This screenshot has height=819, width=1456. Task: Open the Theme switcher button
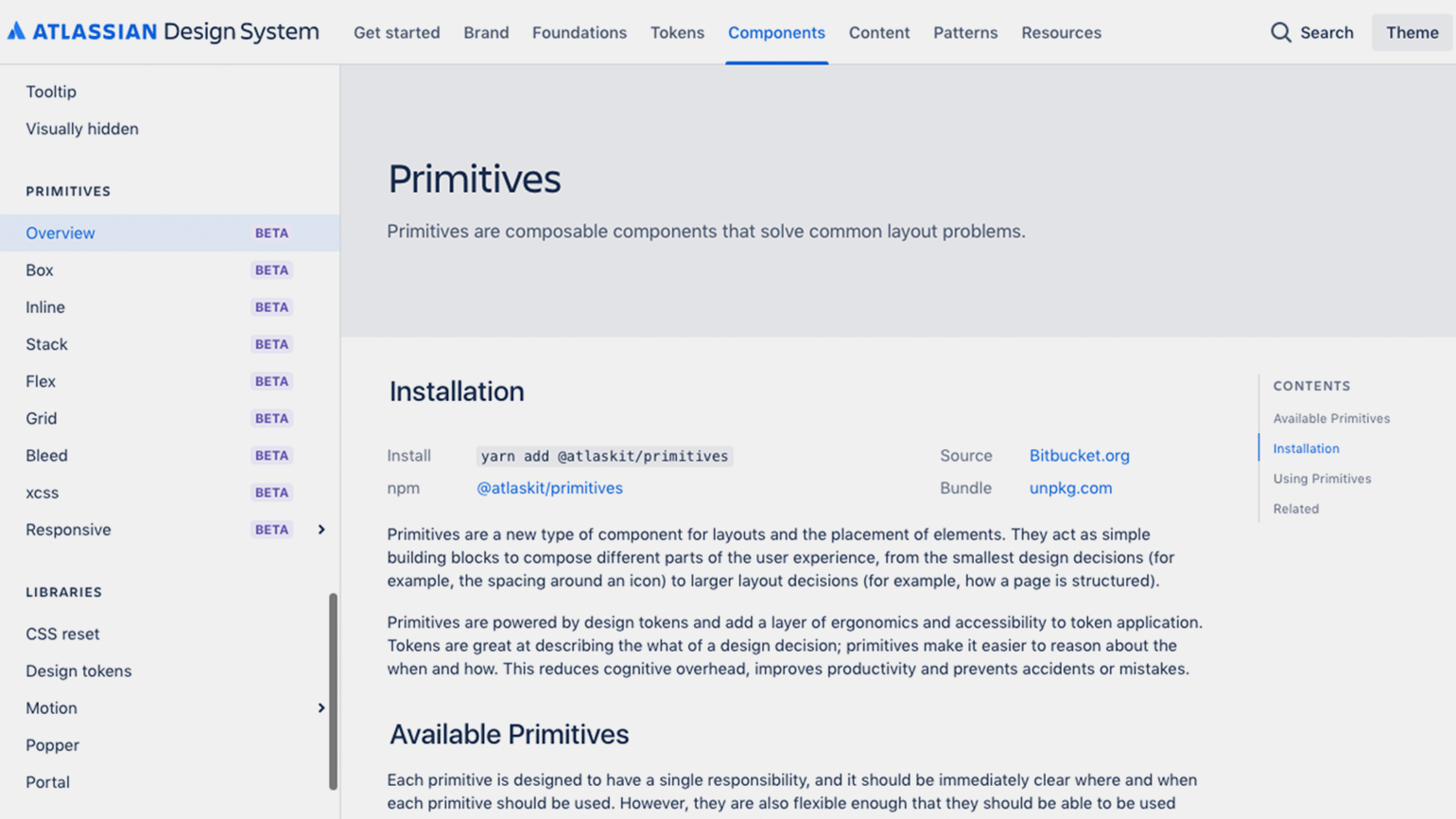[x=1412, y=32]
